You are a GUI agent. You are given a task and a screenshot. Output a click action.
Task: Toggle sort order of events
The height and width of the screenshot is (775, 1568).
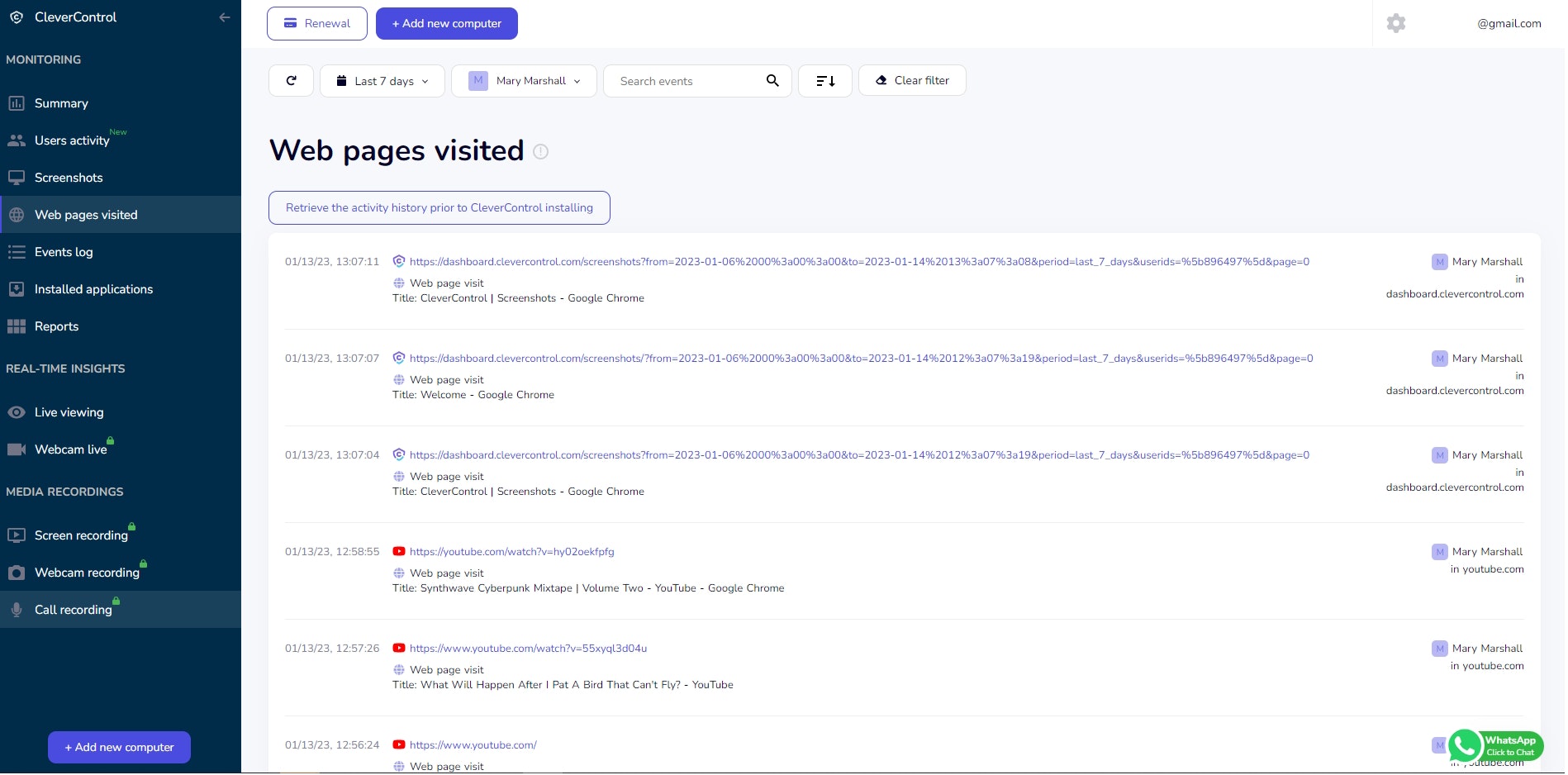click(825, 81)
